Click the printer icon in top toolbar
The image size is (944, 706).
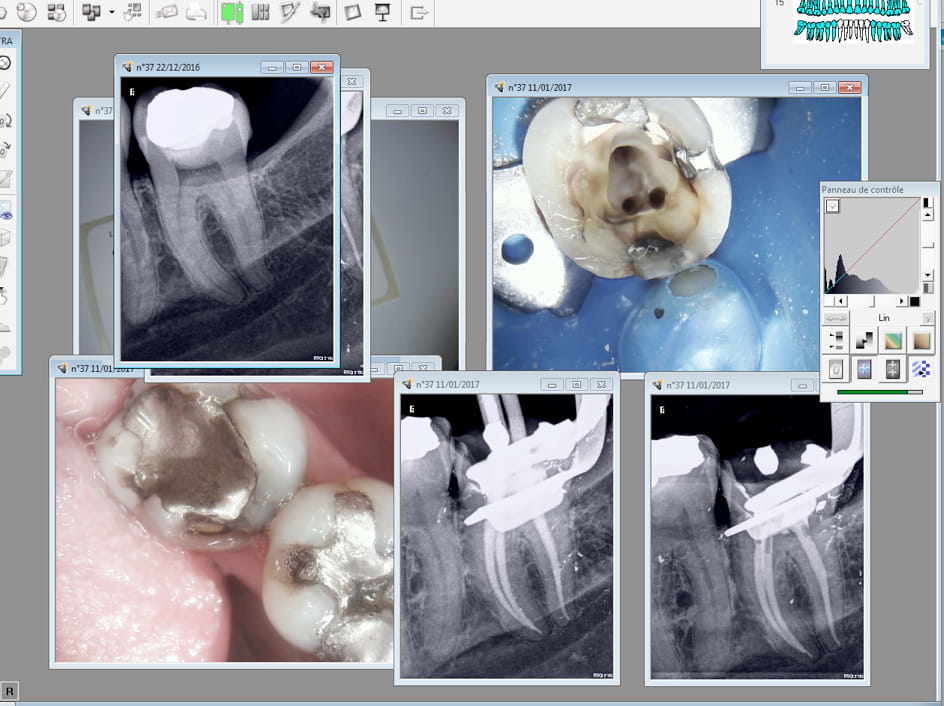tap(197, 12)
